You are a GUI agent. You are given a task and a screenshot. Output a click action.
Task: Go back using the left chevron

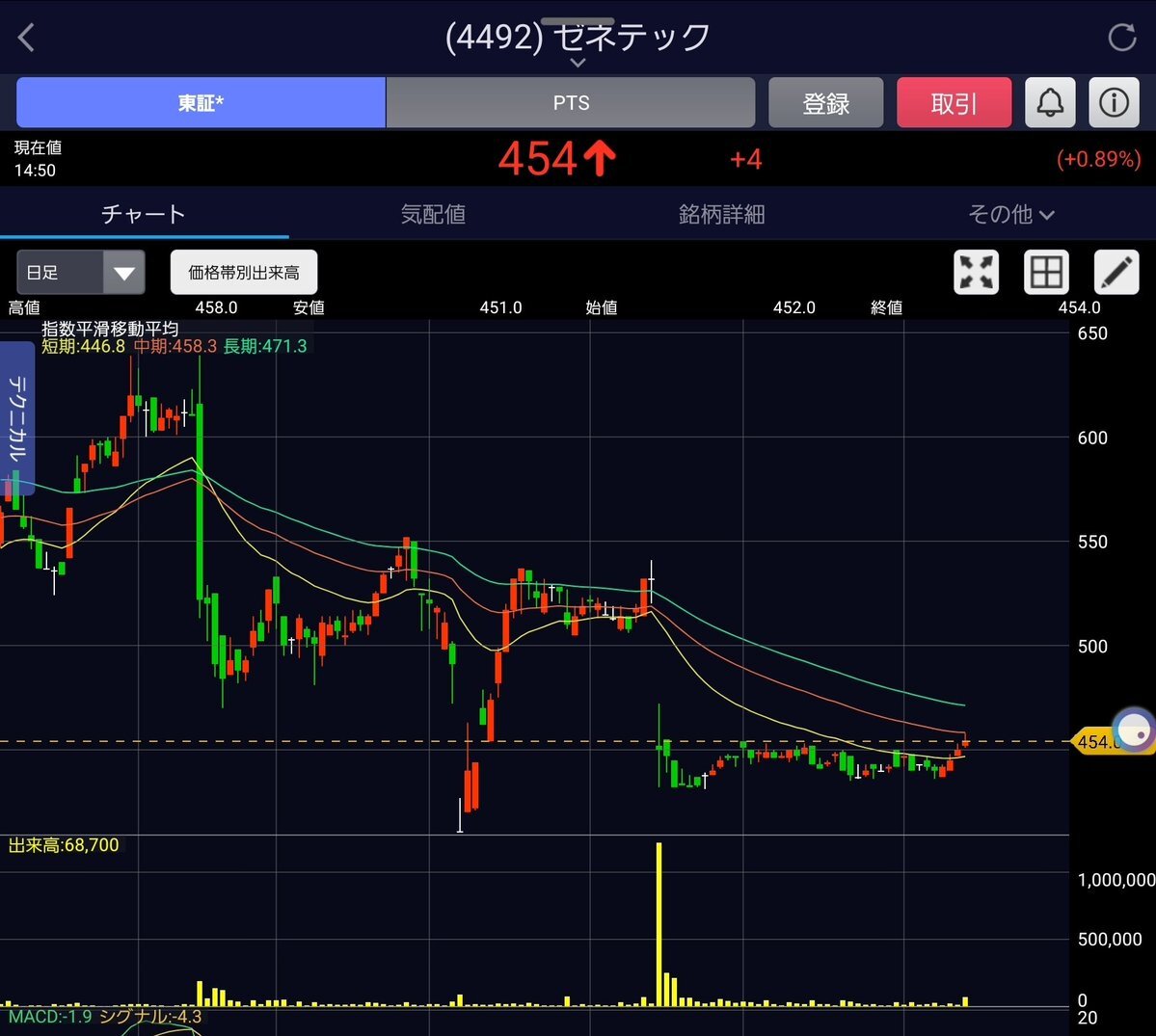click(x=27, y=37)
